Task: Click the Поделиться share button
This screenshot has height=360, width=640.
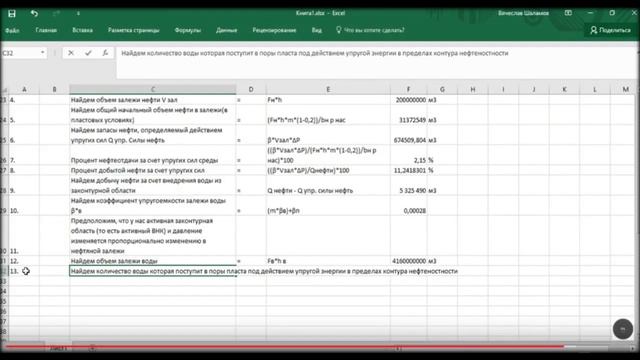Action: tap(611, 30)
